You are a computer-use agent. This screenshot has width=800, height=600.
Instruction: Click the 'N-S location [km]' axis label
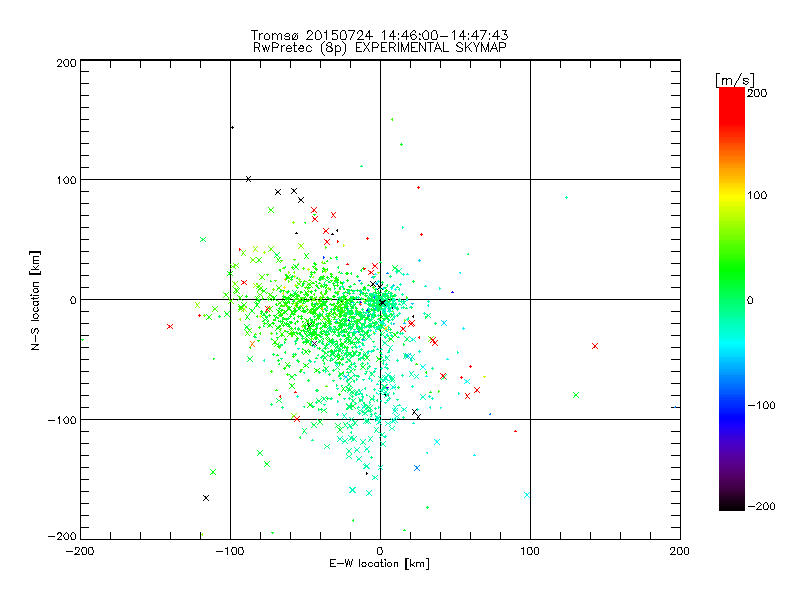click(x=35, y=301)
